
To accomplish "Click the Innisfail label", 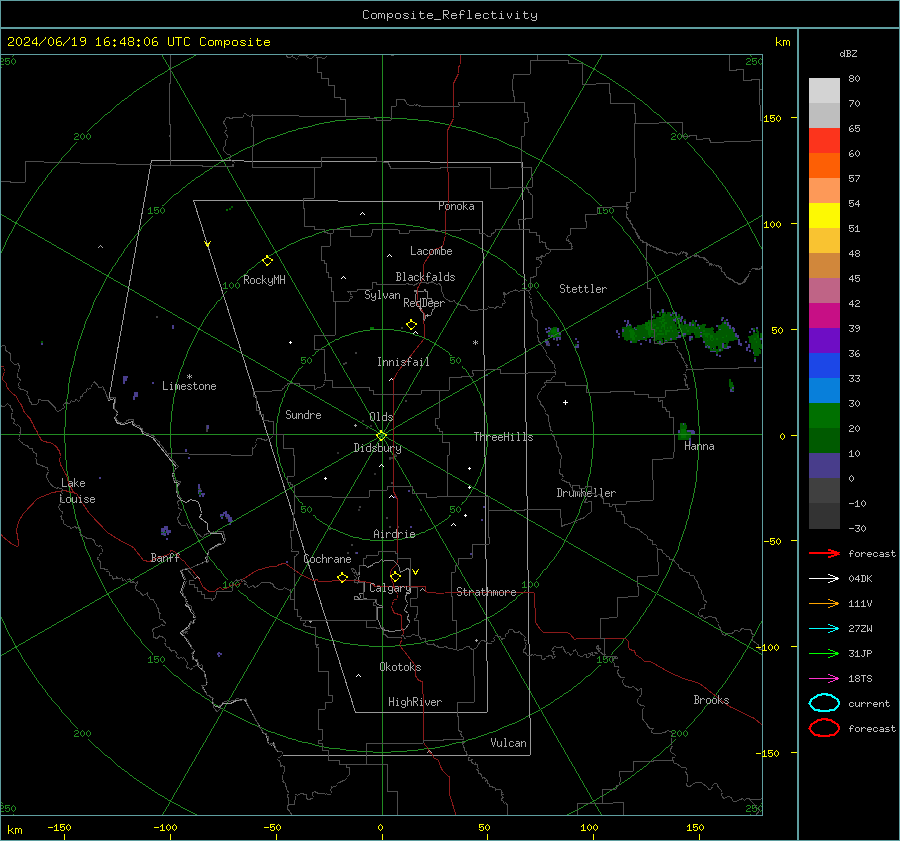I will (x=403, y=362).
